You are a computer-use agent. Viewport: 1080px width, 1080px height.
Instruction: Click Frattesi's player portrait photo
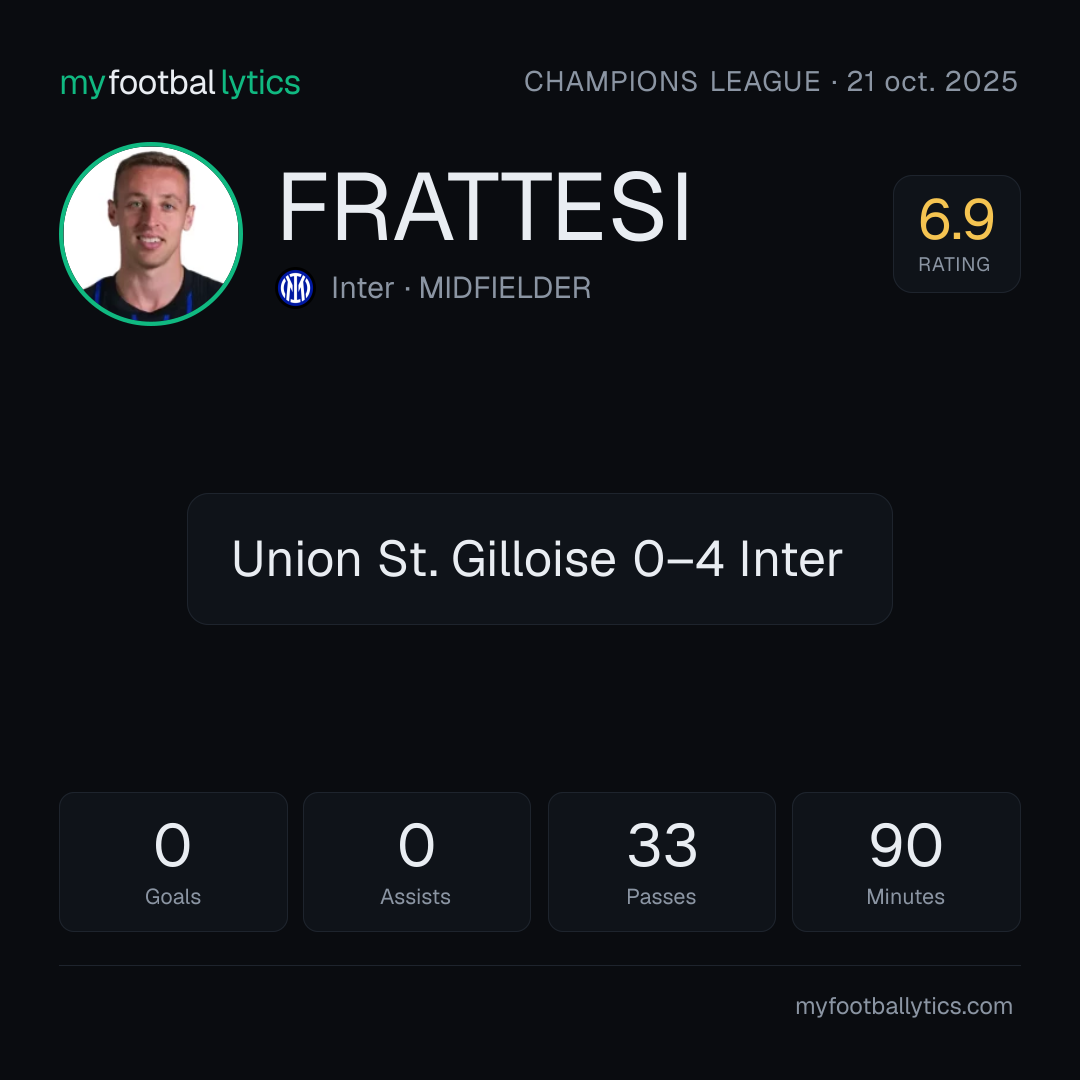[151, 234]
